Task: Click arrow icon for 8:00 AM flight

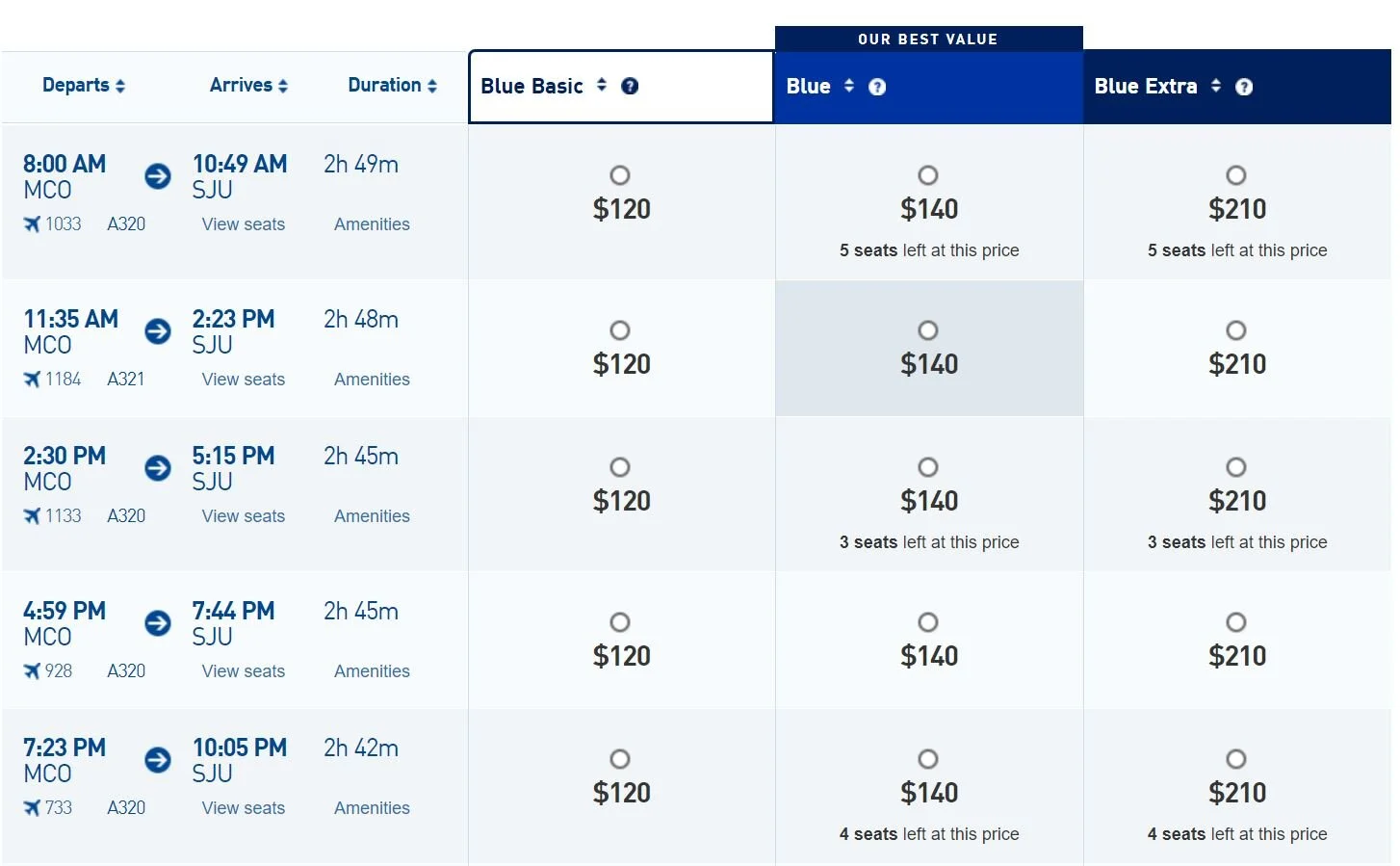Action: click(158, 176)
